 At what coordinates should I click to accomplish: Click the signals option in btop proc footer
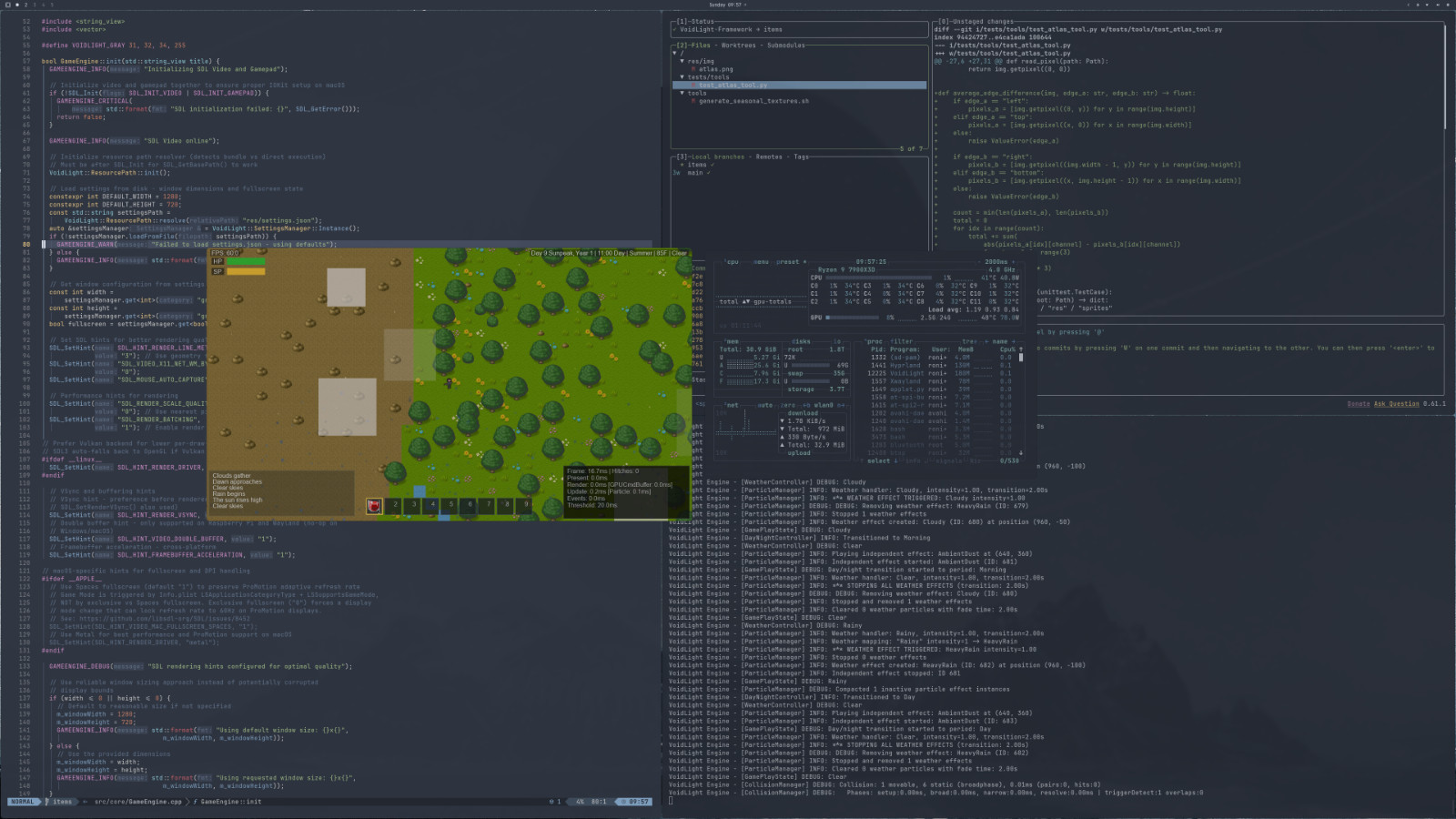point(949,461)
